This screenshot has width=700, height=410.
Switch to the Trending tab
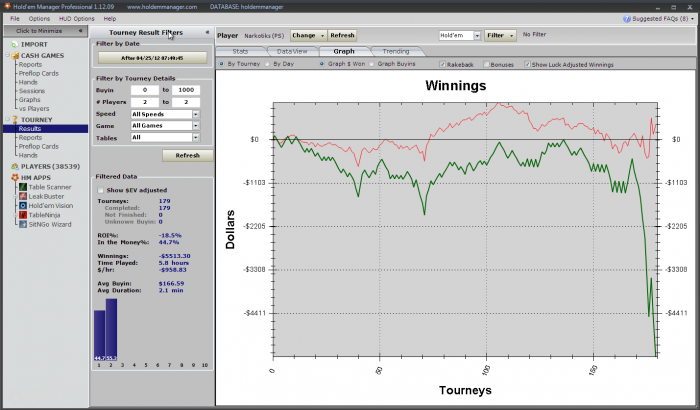396,51
